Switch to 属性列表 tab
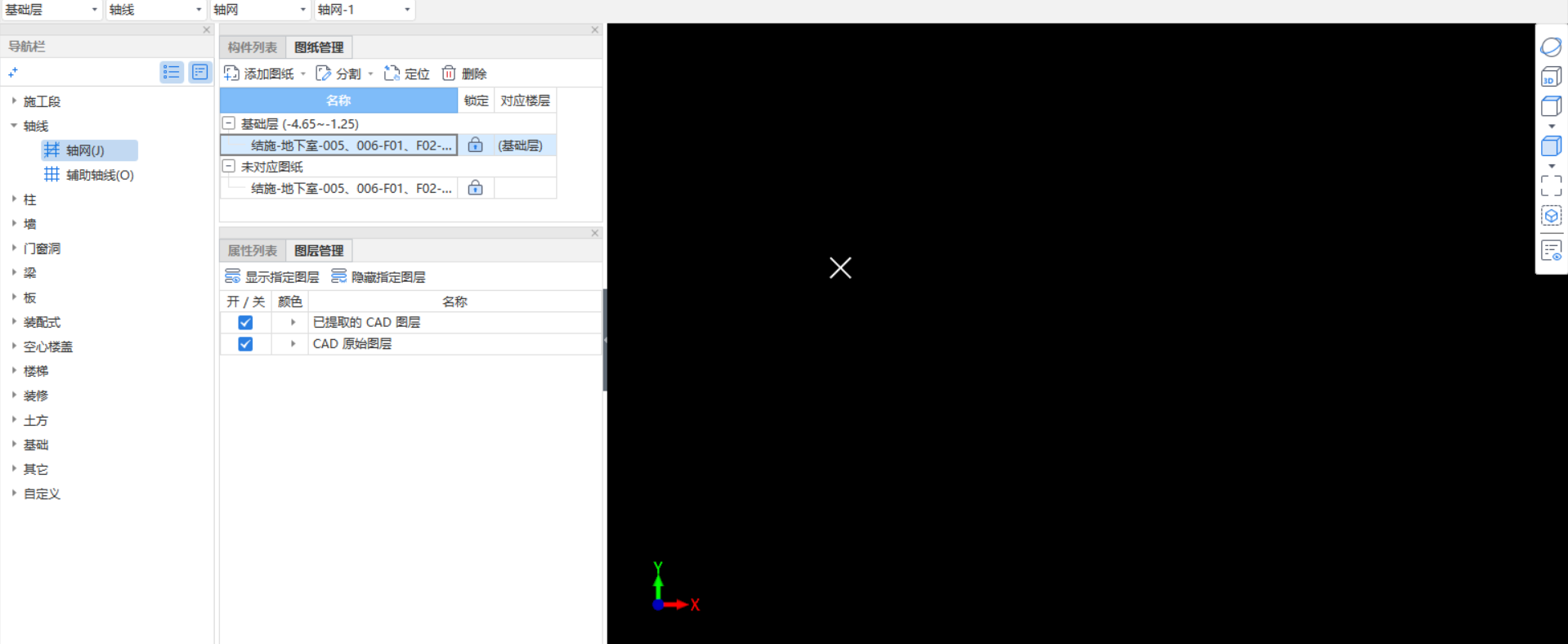Viewport: 1568px width, 644px height. point(253,251)
